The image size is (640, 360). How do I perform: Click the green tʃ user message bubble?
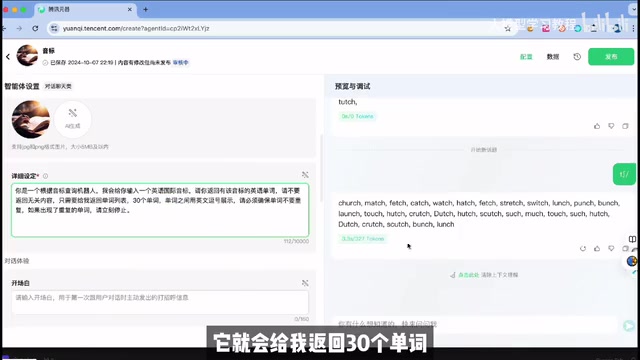pyautogui.click(x=624, y=174)
